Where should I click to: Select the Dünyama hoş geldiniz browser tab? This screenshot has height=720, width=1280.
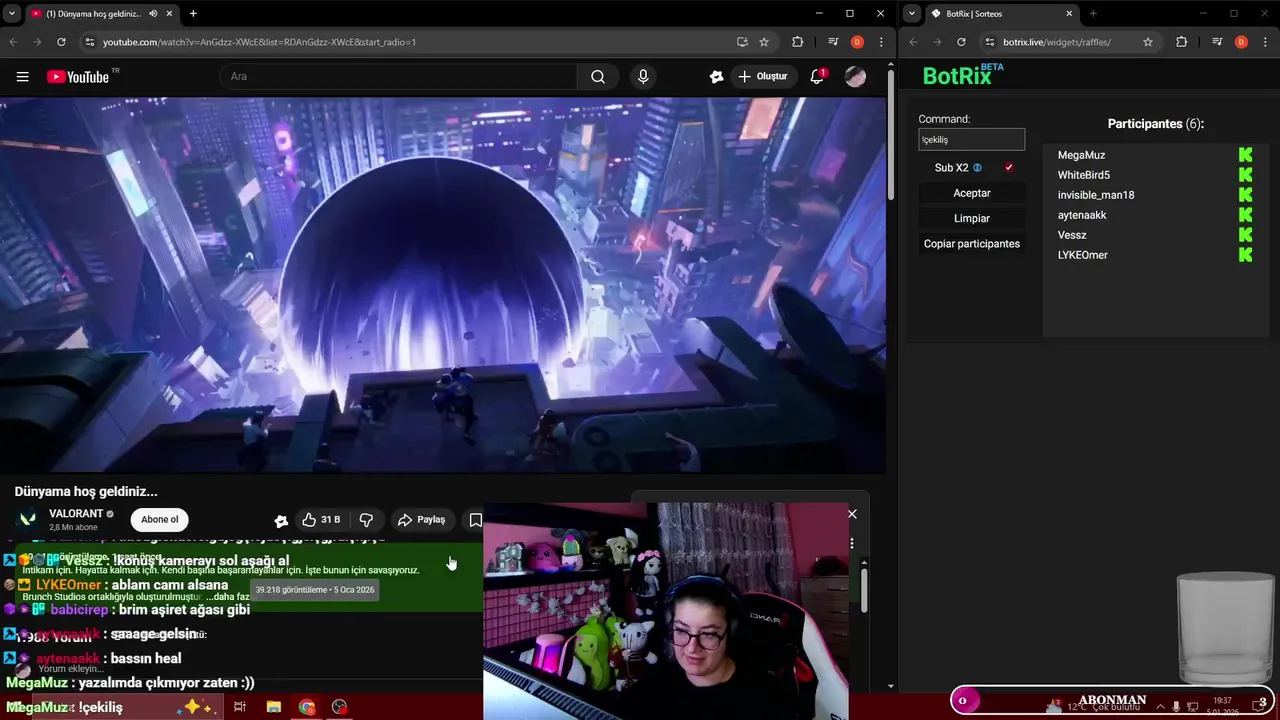tap(100, 14)
